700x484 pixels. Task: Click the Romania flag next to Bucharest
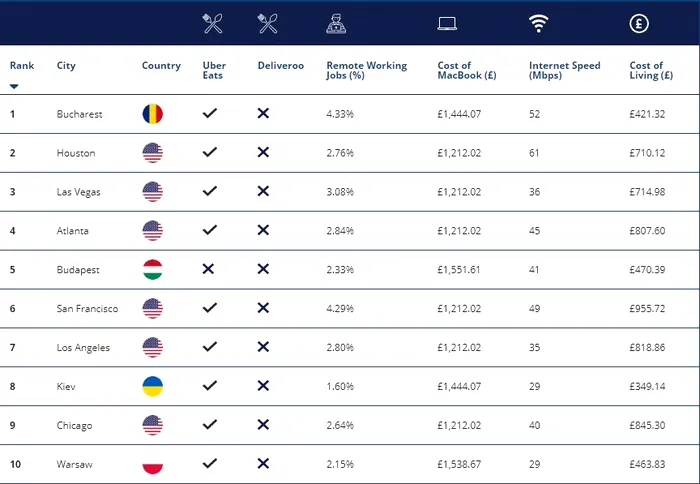152,114
